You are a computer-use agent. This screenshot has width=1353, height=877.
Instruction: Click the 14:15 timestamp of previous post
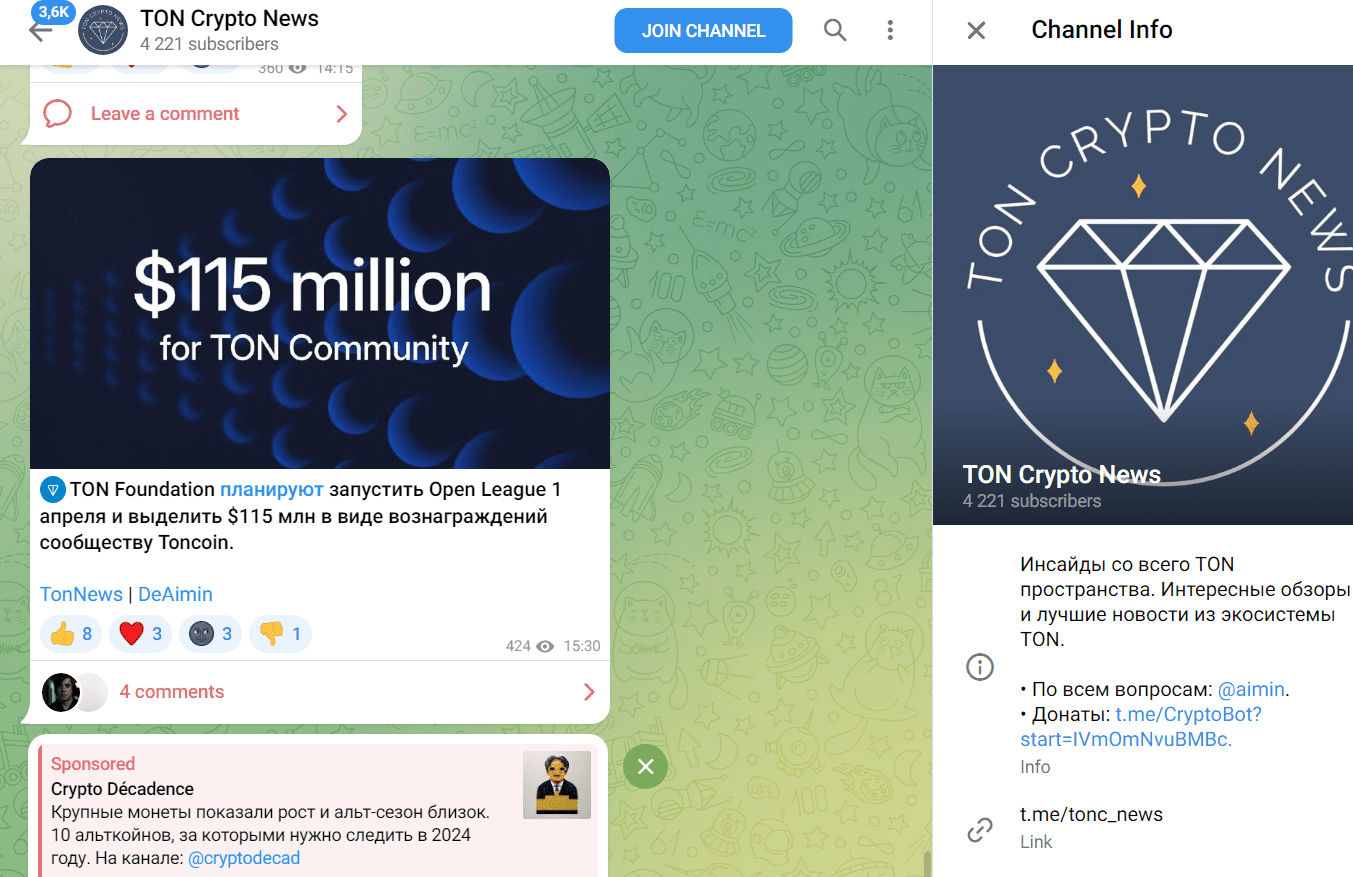pos(335,68)
